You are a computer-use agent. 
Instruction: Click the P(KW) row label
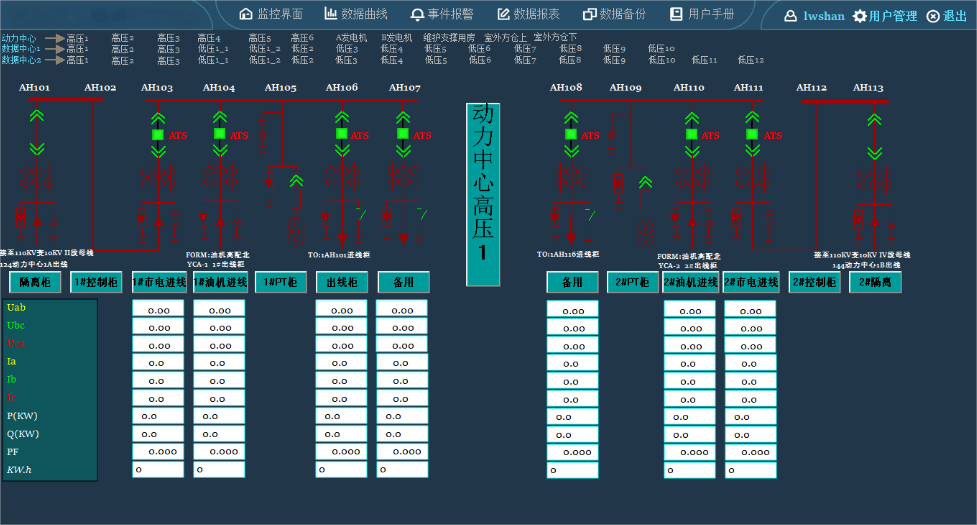[22, 415]
